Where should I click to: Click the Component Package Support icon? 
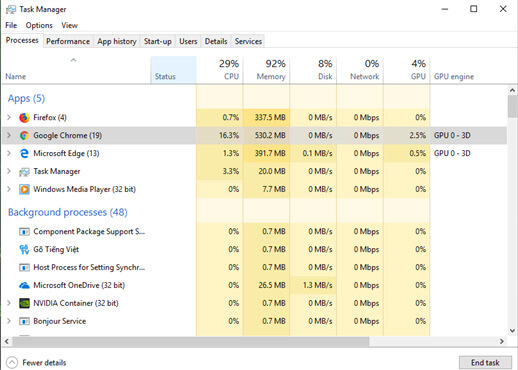click(x=24, y=231)
